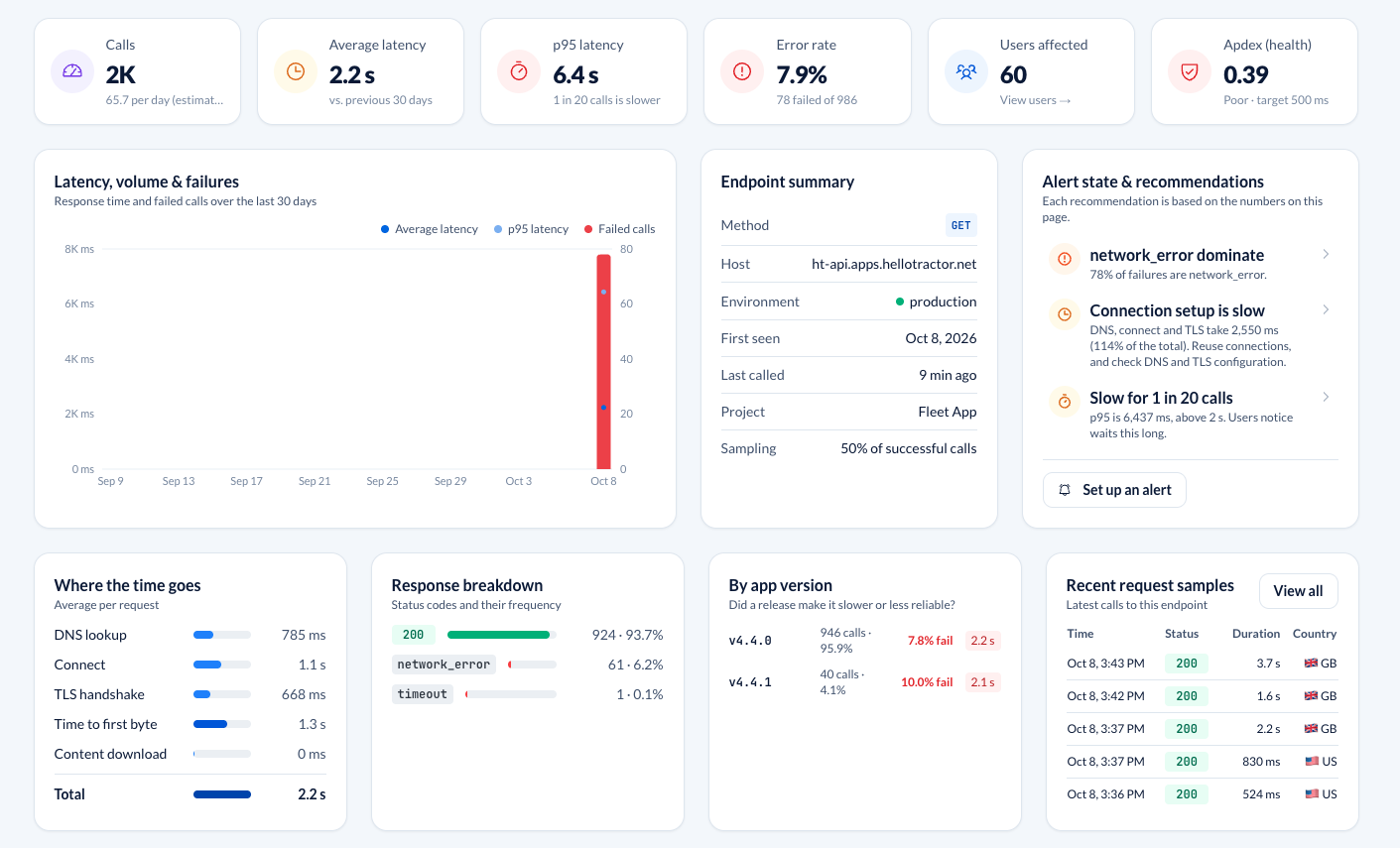Click the Calls speedometer gauge icon
Viewport: 1400px width, 848px height.
coord(72,71)
